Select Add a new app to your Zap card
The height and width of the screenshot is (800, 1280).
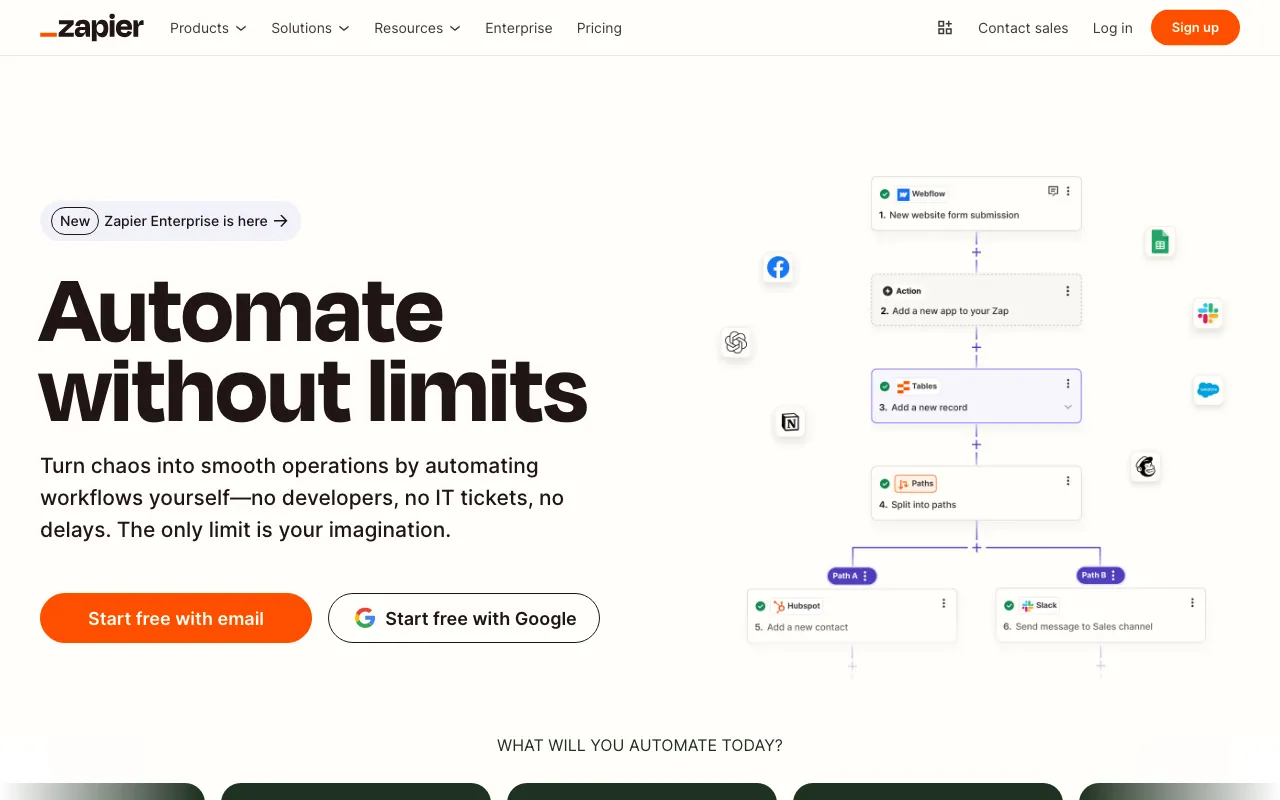coord(976,300)
